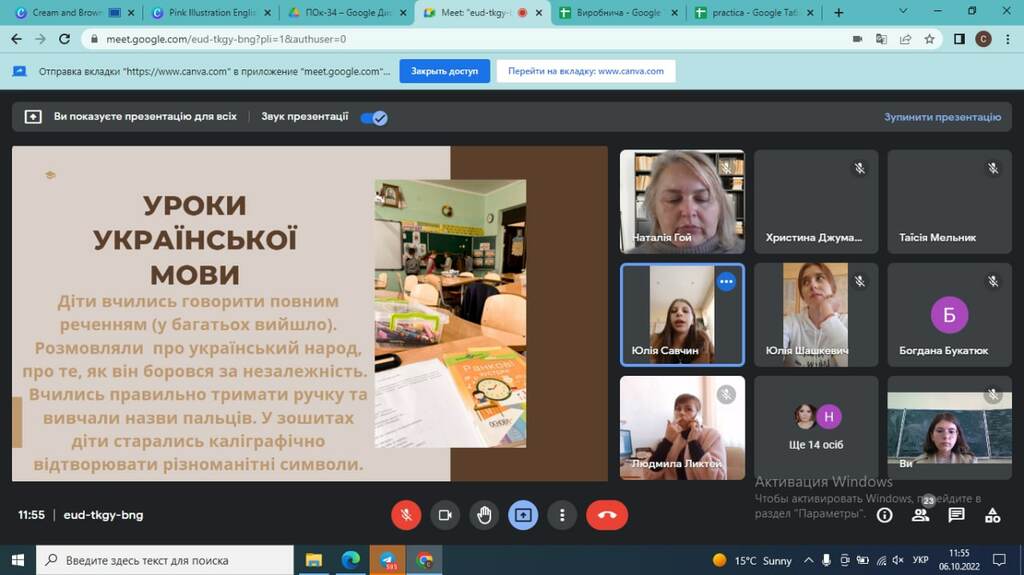Image resolution: width=1024 pixels, height=575 pixels.
Task: Click the present screen button
Action: (x=523, y=515)
